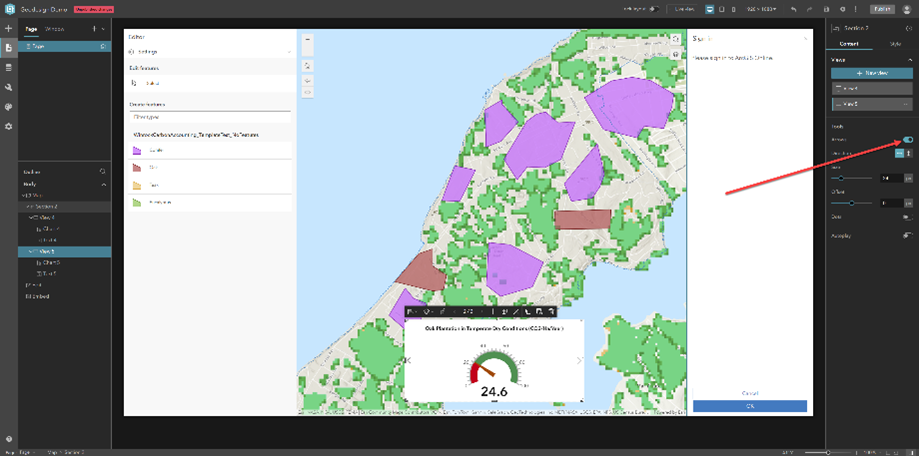The width and height of the screenshot is (919, 456).
Task: Open the user account avatar
Action: tap(907, 9)
